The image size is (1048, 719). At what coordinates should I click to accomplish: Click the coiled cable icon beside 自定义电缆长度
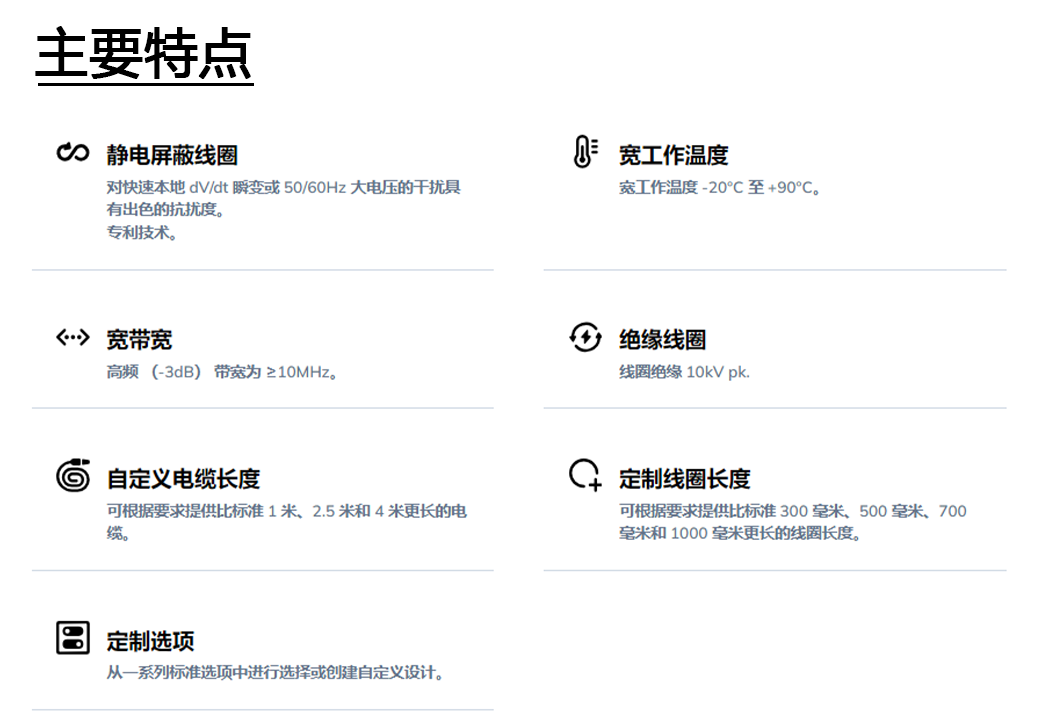(x=73, y=475)
